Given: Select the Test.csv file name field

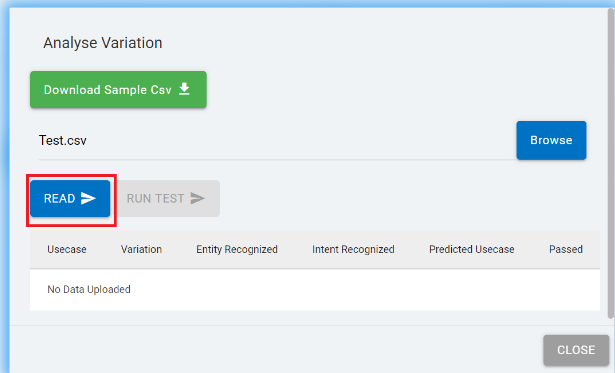Looking at the screenshot, I should pyautogui.click(x=277, y=140).
